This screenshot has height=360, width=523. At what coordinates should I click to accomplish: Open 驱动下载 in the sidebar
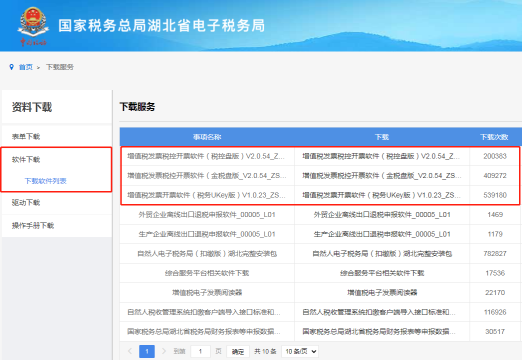click(x=26, y=203)
